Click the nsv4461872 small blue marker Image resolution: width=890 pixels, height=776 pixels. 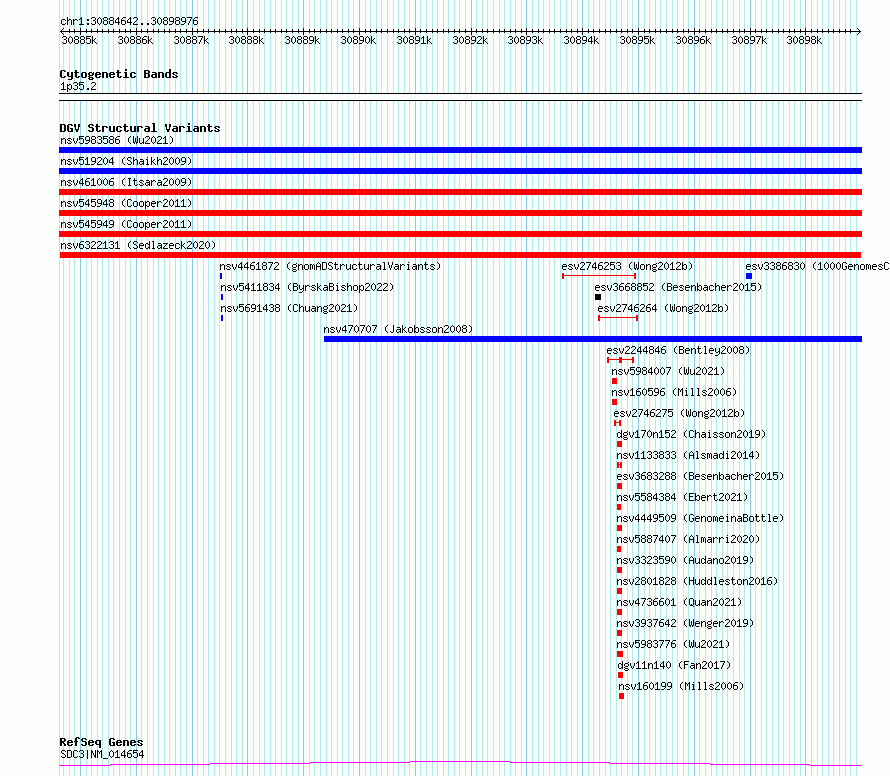pos(221,276)
